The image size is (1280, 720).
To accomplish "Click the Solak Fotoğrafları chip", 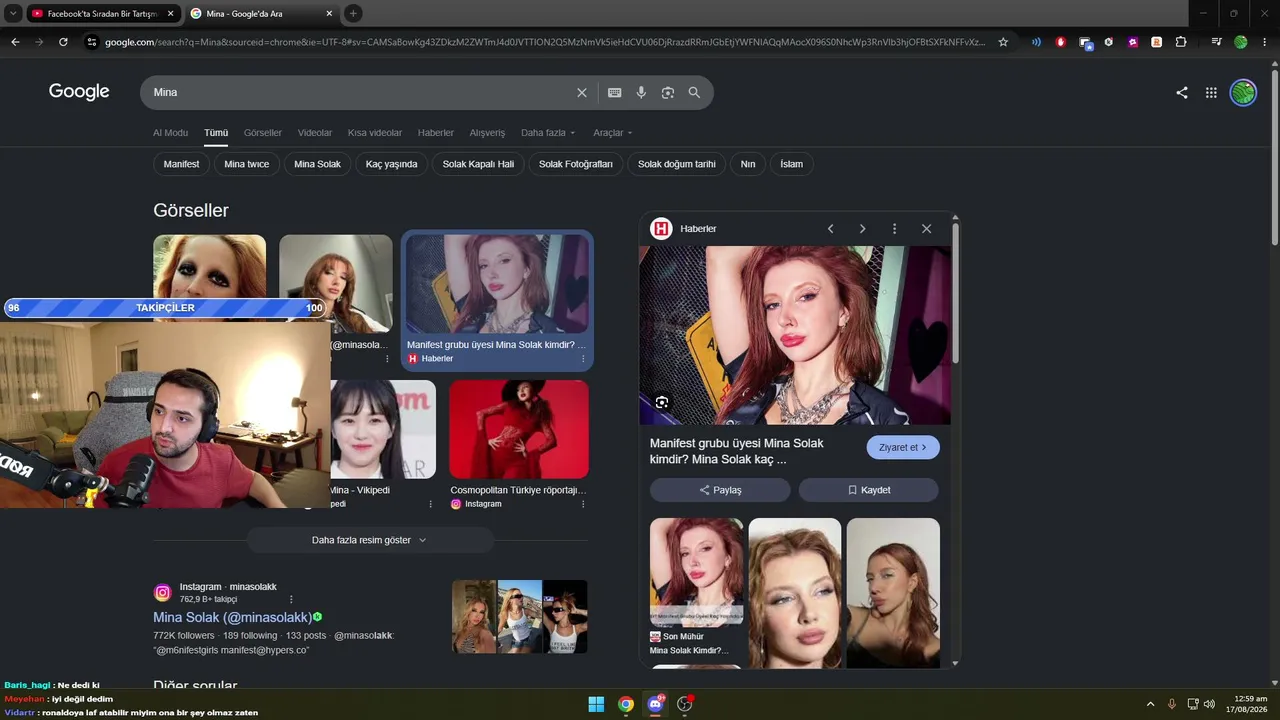I will tap(576, 164).
